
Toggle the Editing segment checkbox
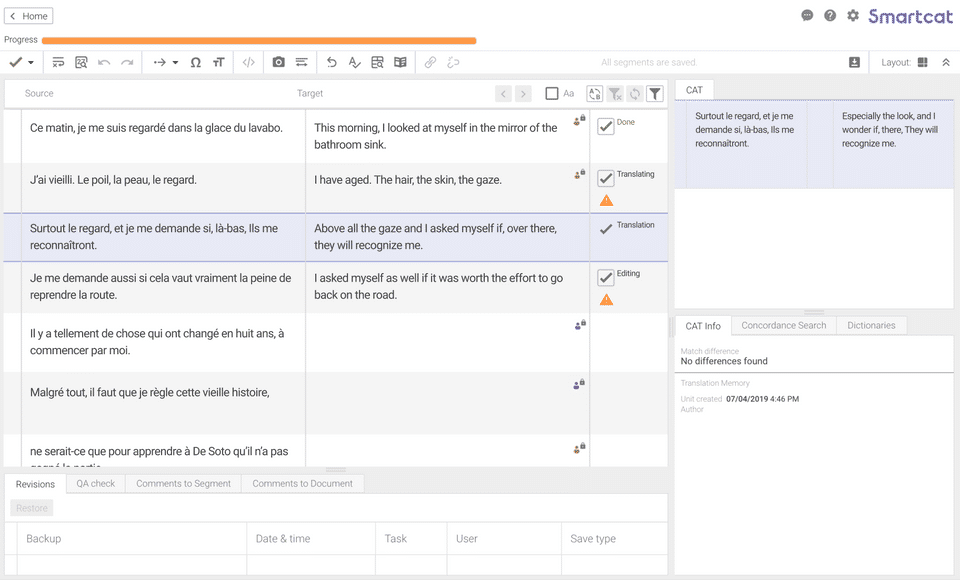(x=606, y=278)
